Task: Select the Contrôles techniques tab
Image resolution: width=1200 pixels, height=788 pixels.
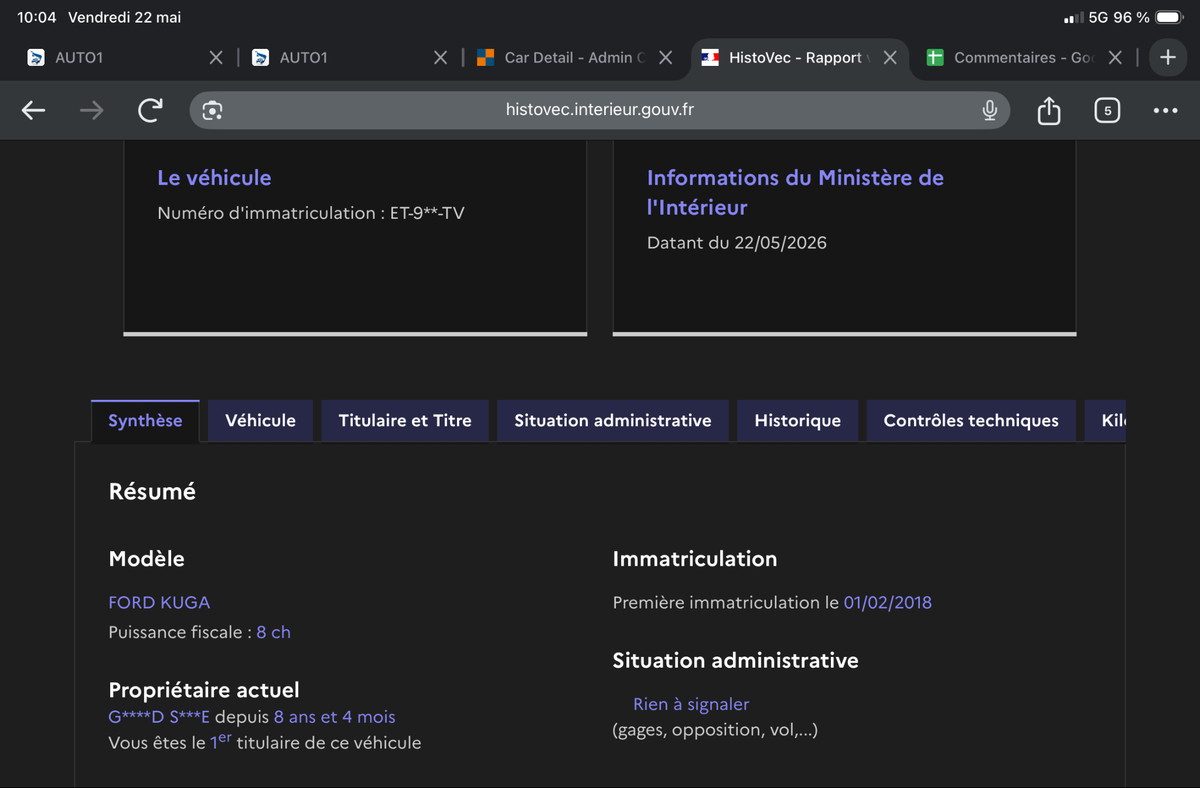Action: tap(971, 421)
